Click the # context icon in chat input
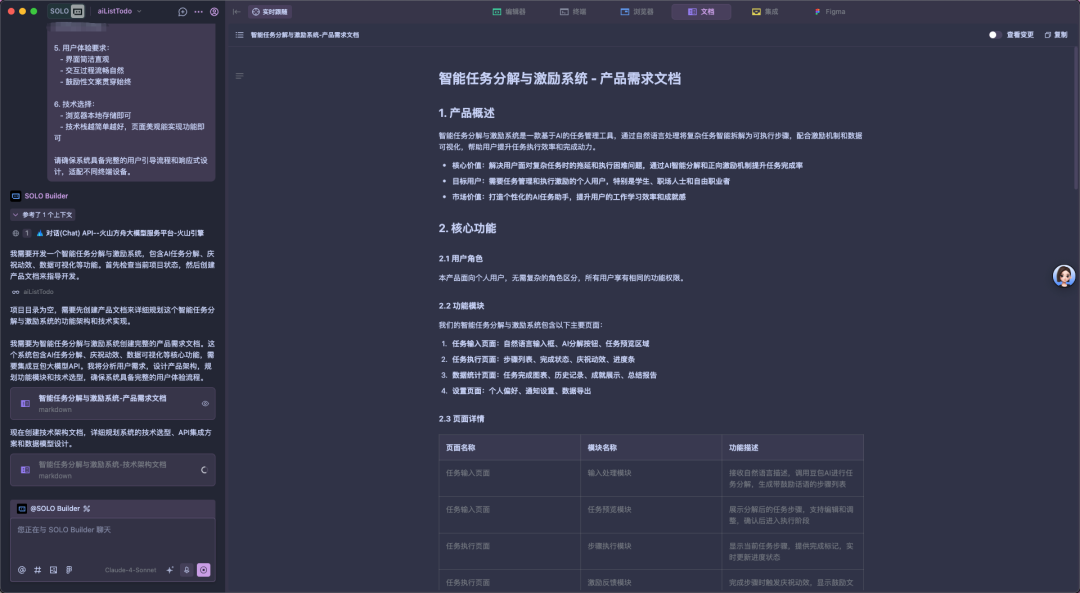1080x593 pixels. coord(37,570)
